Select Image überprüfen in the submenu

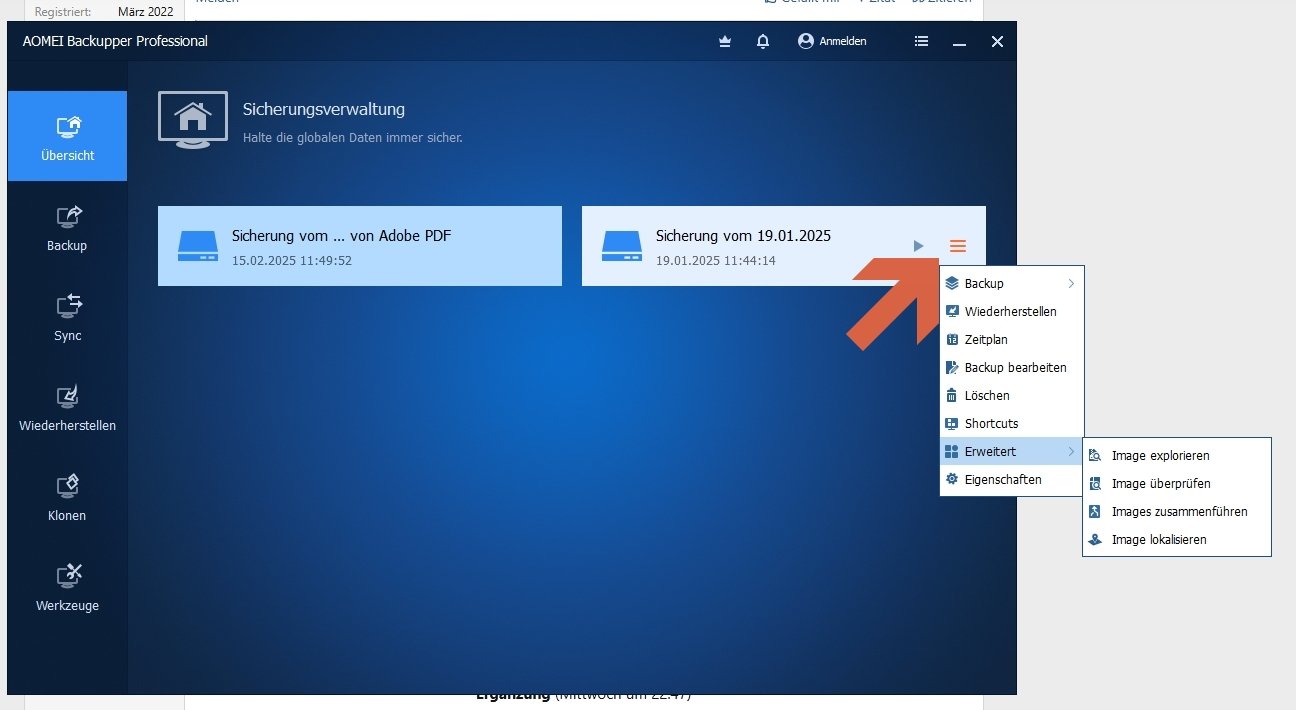click(1177, 484)
